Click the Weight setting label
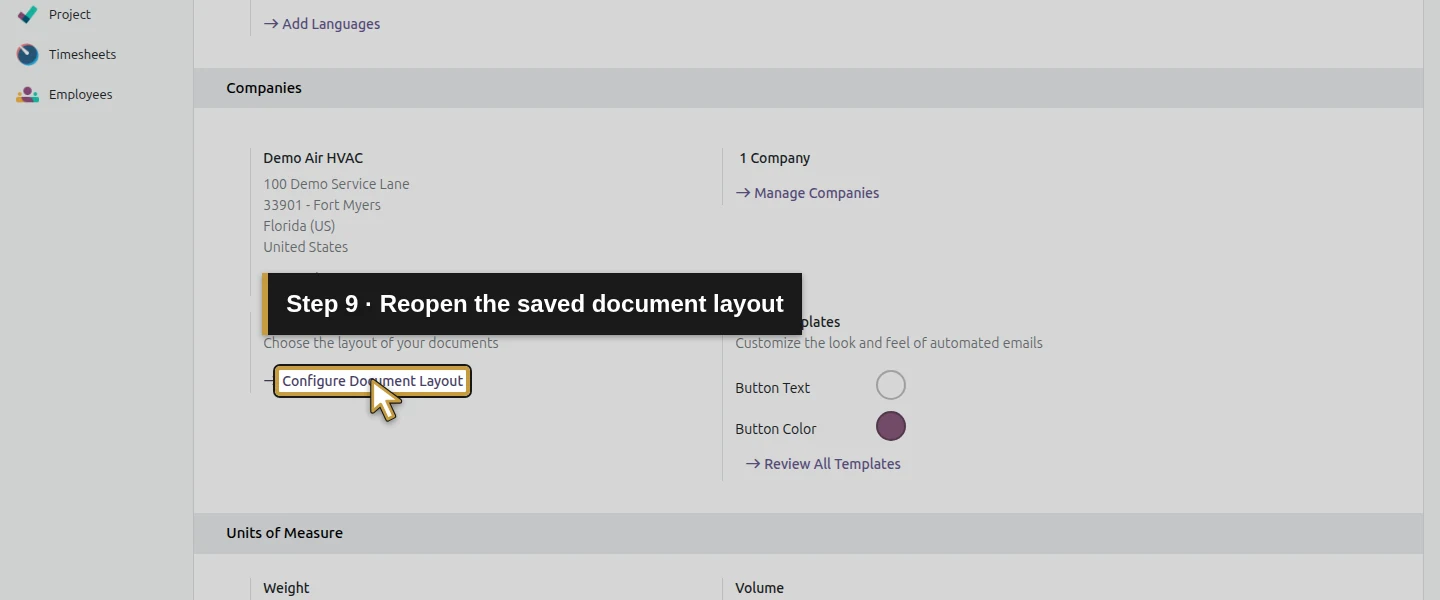 click(286, 588)
